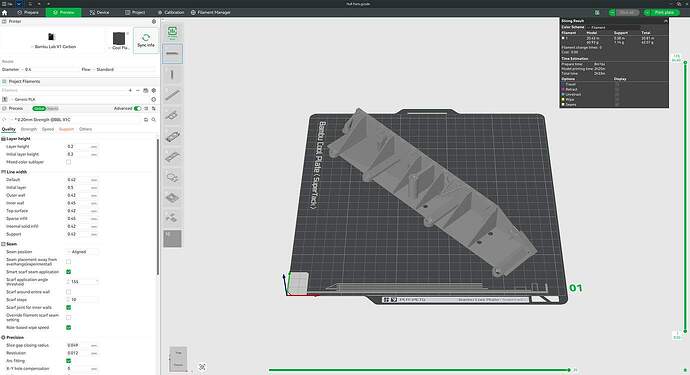This screenshot has width=690, height=375.
Task: Open the Strength settings tab
Action: pyautogui.click(x=29, y=129)
